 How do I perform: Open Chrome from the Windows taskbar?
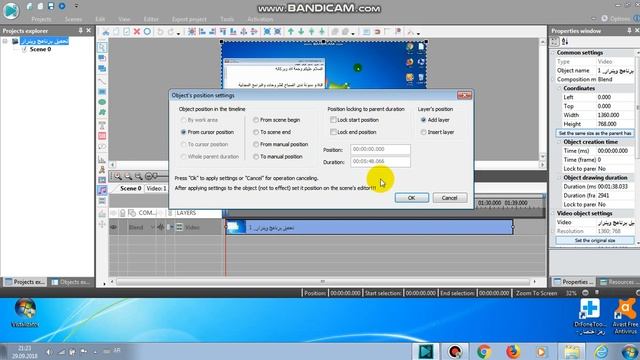(x=484, y=351)
